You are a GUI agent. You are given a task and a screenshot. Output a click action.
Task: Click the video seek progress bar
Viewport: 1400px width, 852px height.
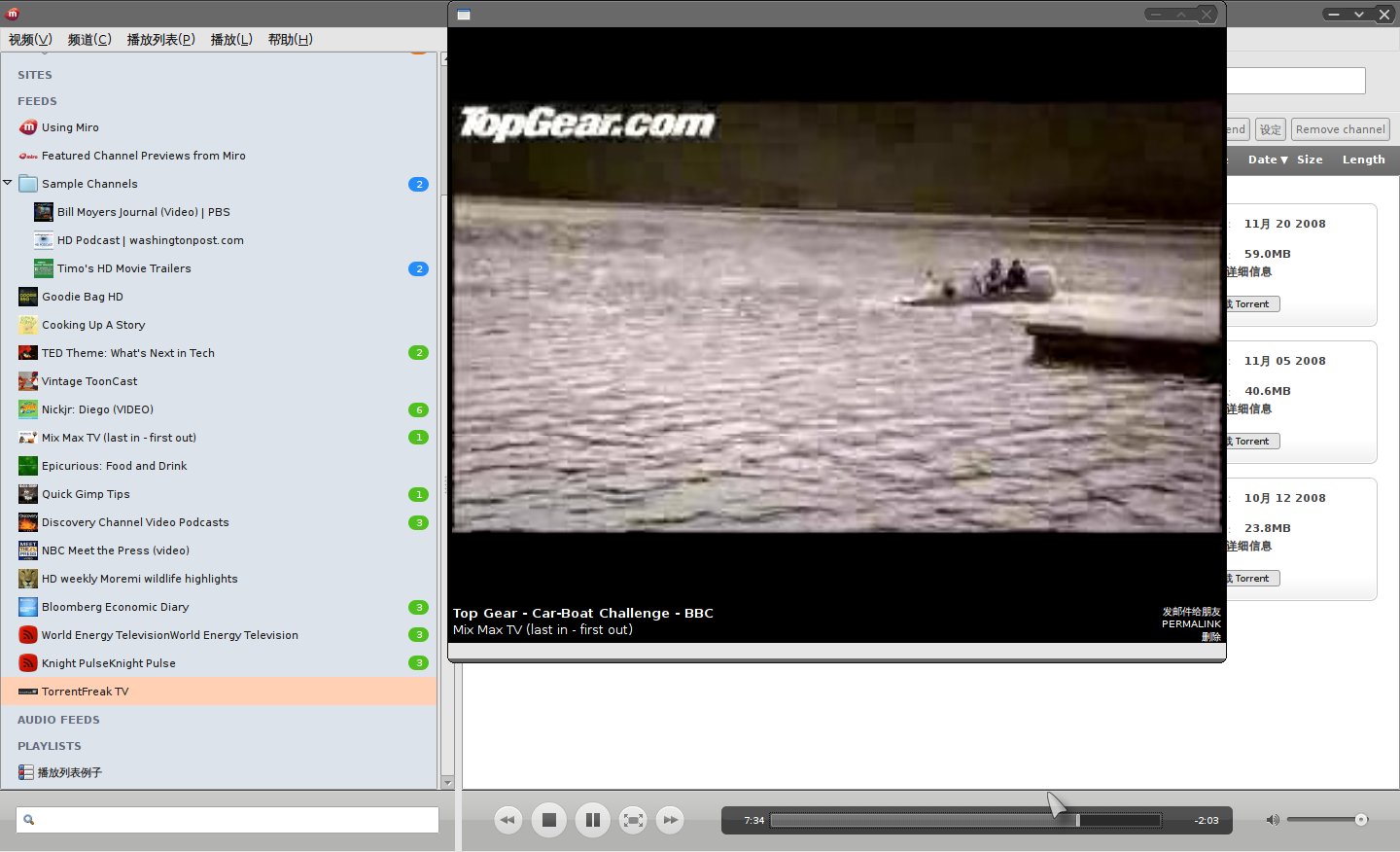click(965, 820)
